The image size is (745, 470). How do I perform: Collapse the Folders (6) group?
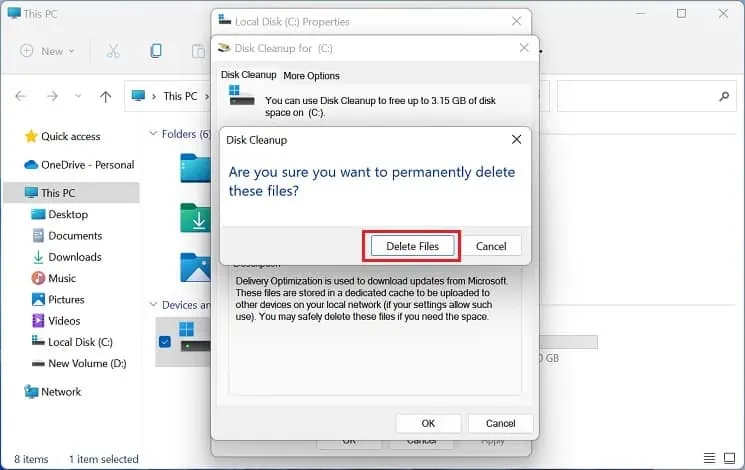(153, 134)
